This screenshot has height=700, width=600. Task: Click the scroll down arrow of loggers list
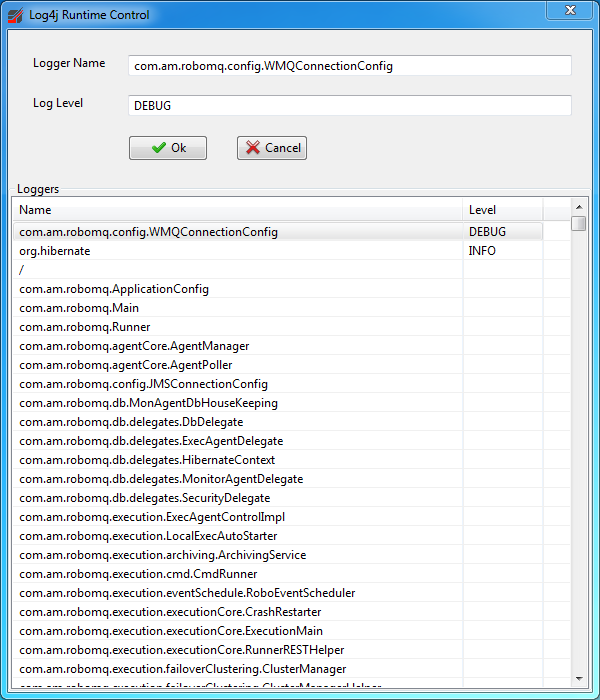pyautogui.click(x=579, y=679)
